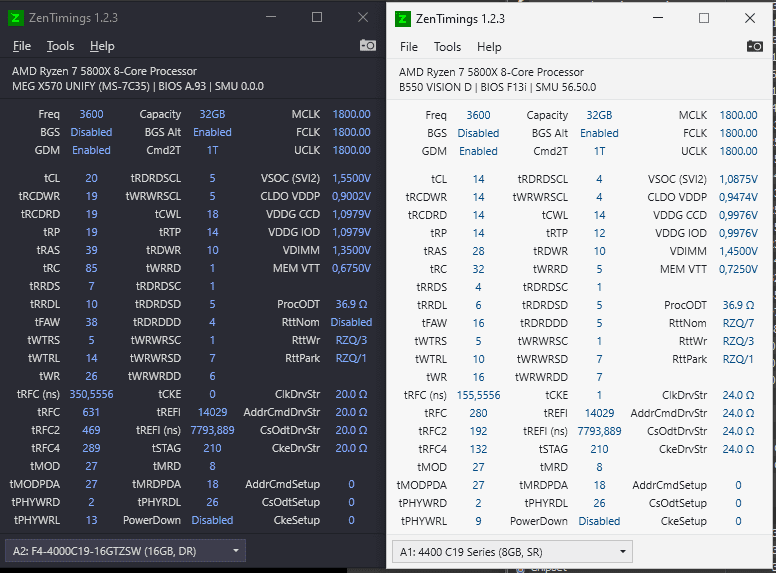Viewport: 776px width, 573px height.
Task: Click CLDO VDDP value 0,9002V
Action: [x=351, y=196]
